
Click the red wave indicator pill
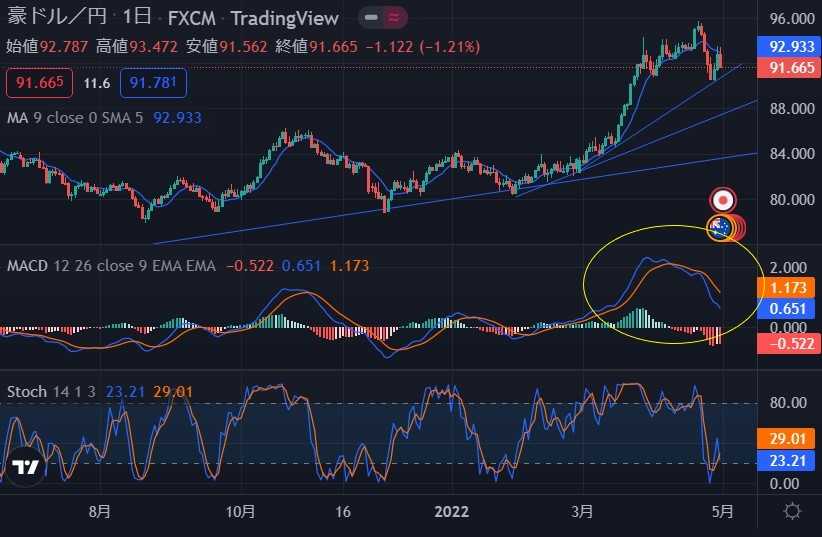pyautogui.click(x=394, y=18)
